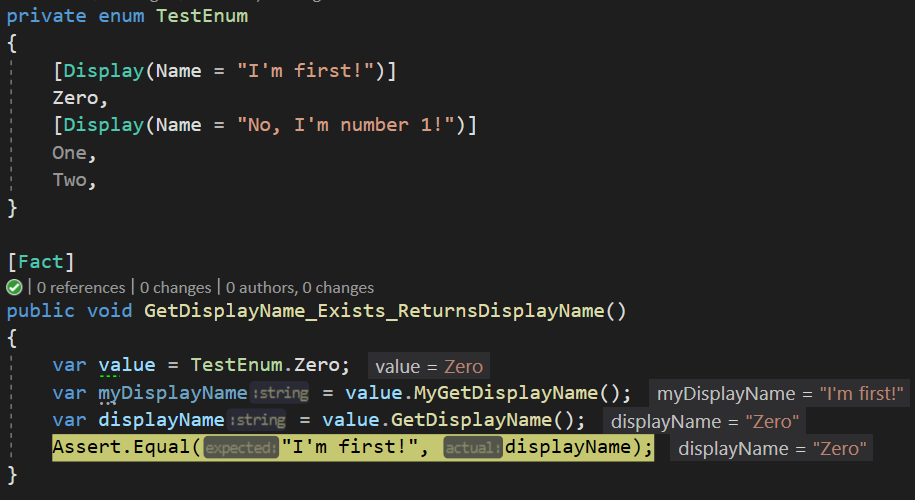Viewport: 915px width, 500px height.
Task: Click 'Assert.Equal' on the highlighted line
Action: (x=121, y=447)
